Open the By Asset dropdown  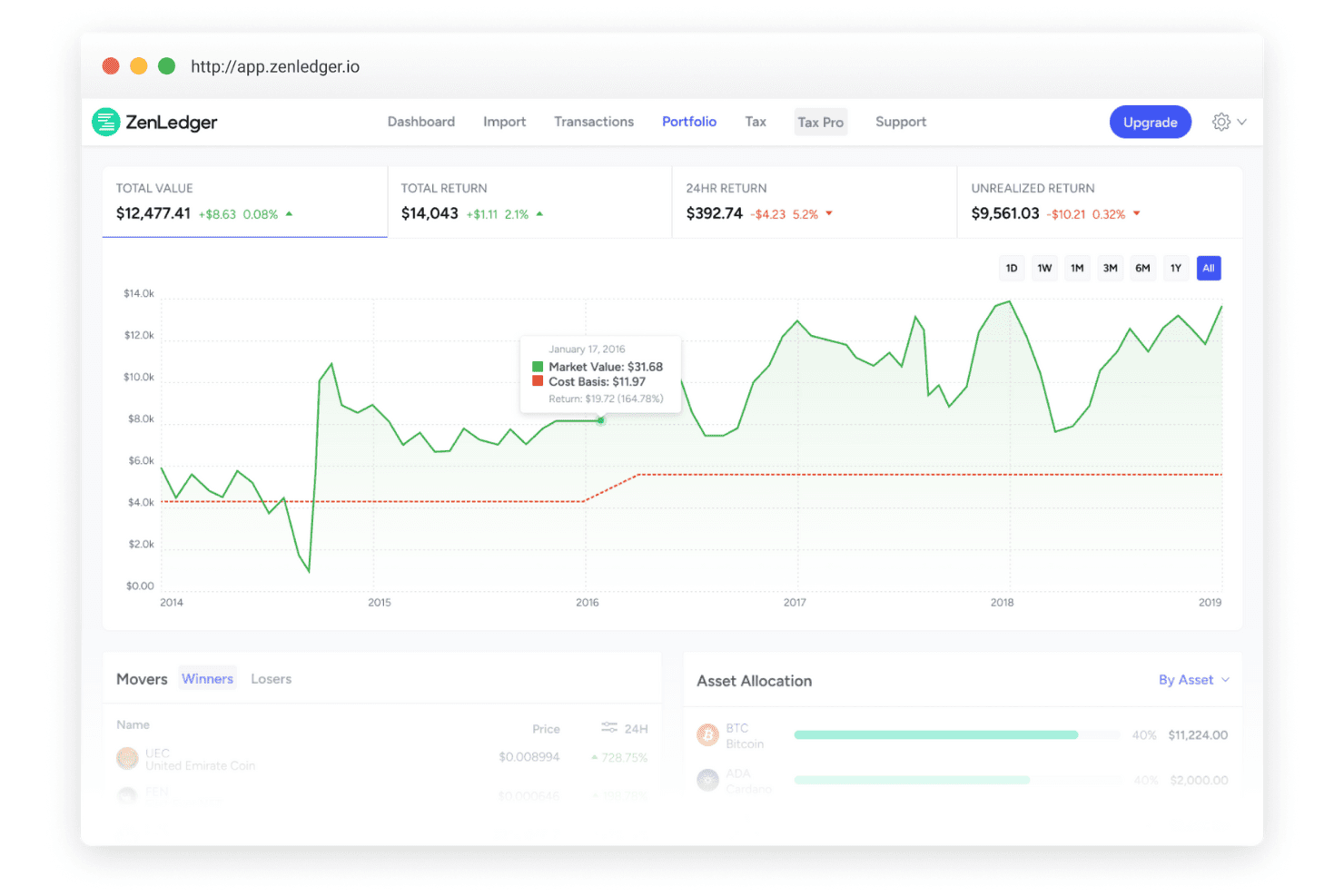click(x=1193, y=680)
